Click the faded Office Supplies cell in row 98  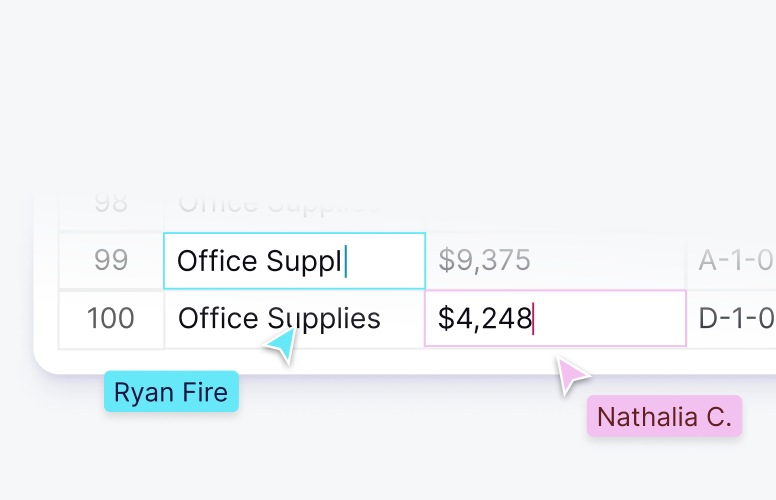point(294,207)
